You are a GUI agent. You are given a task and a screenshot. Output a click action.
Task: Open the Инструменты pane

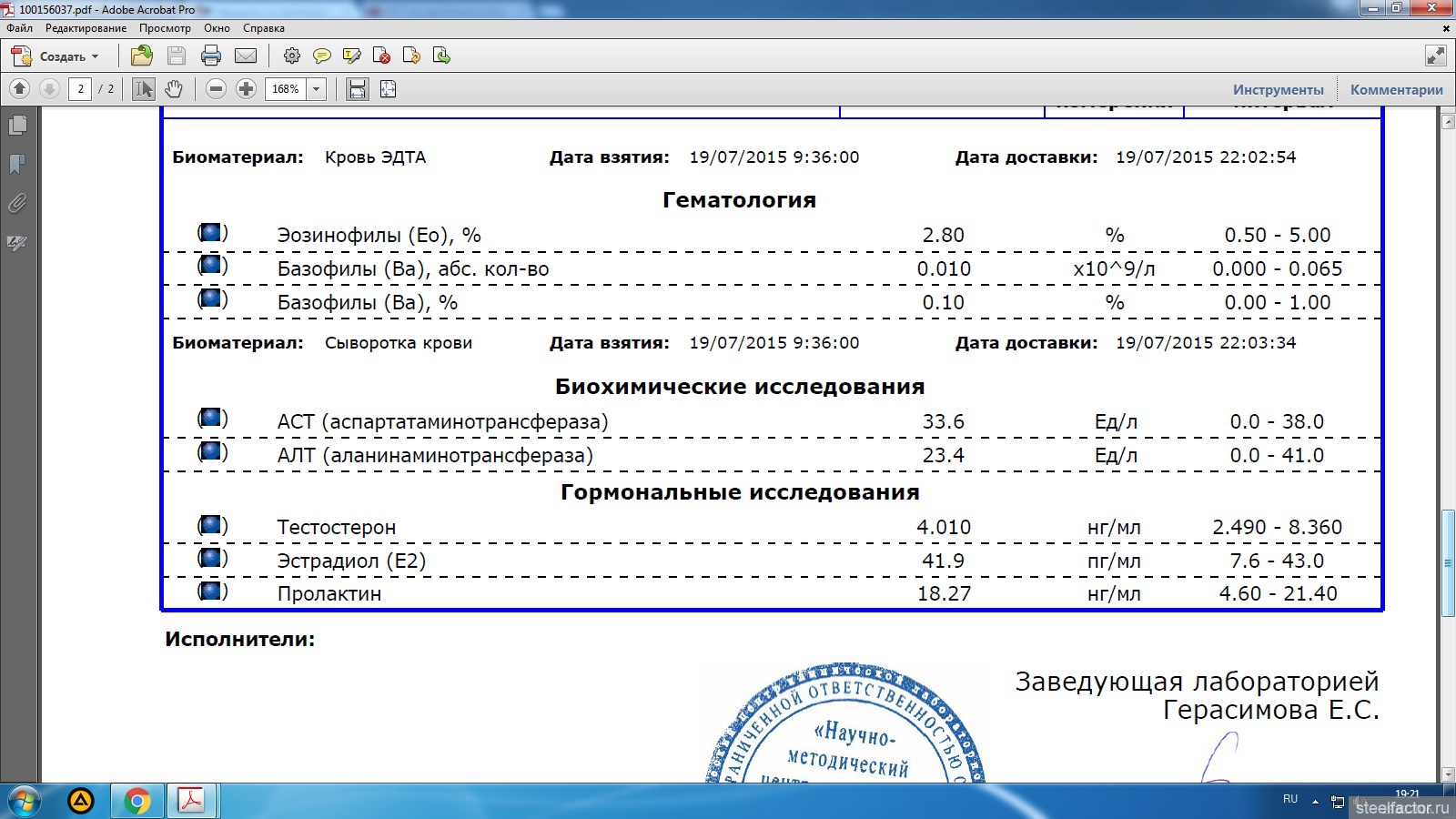pos(1279,89)
